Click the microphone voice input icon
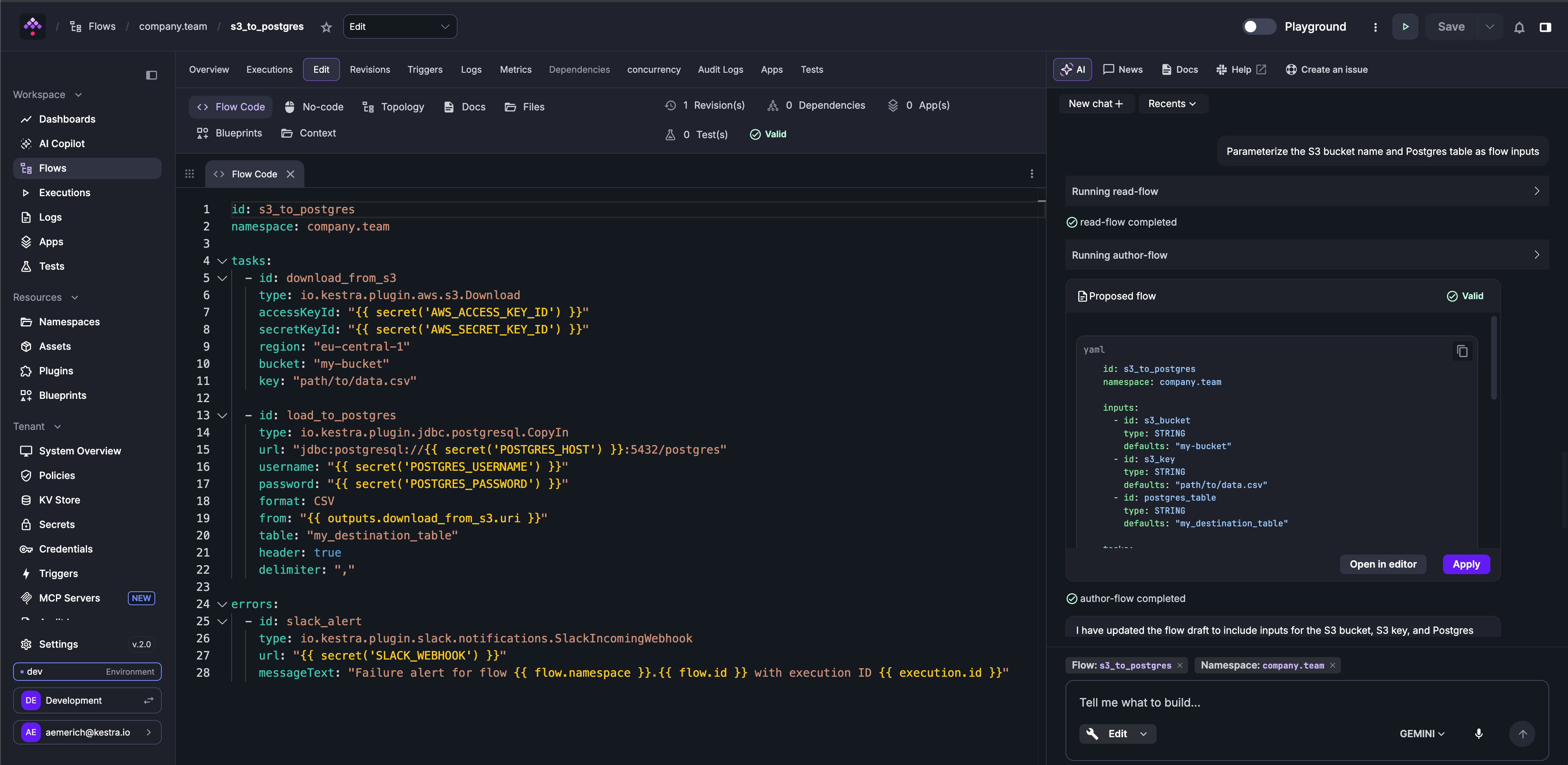 click(1479, 733)
